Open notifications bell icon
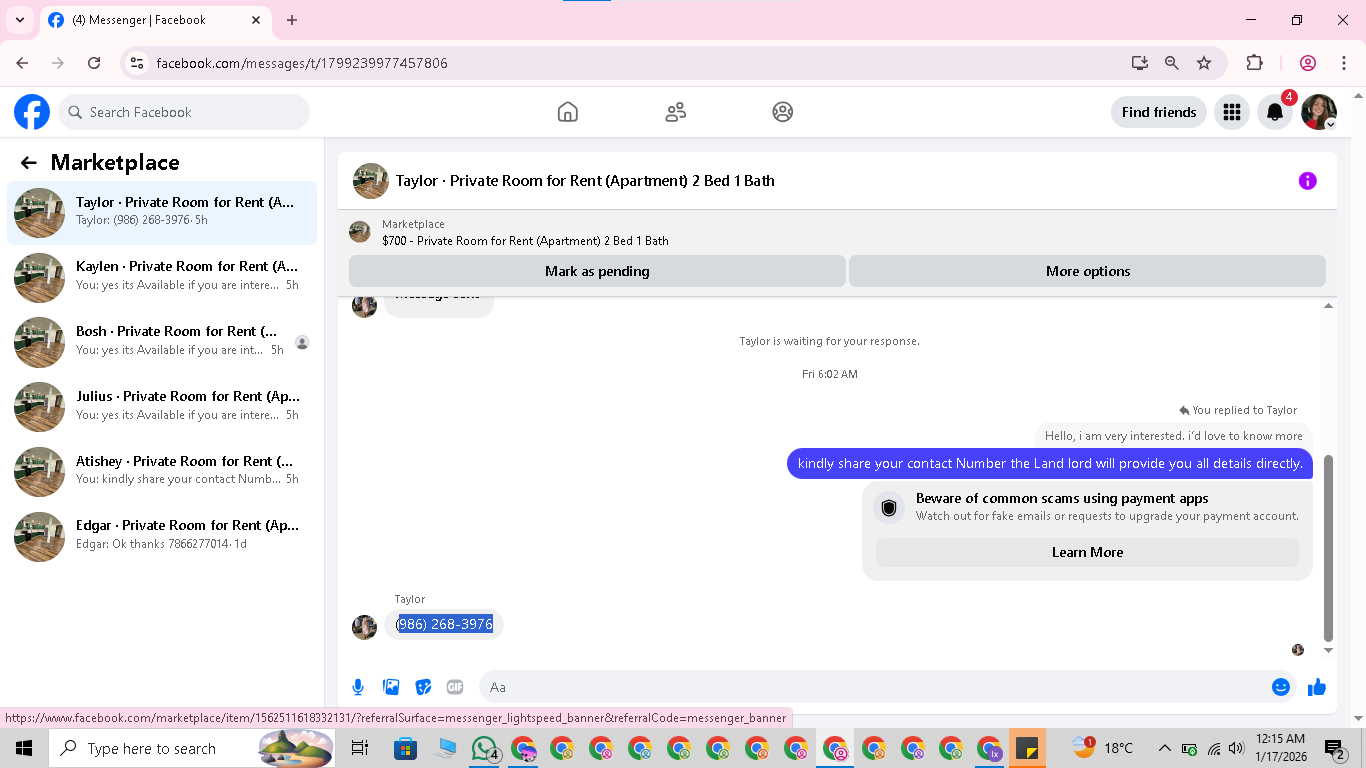This screenshot has height=768, width=1366. [x=1275, y=112]
